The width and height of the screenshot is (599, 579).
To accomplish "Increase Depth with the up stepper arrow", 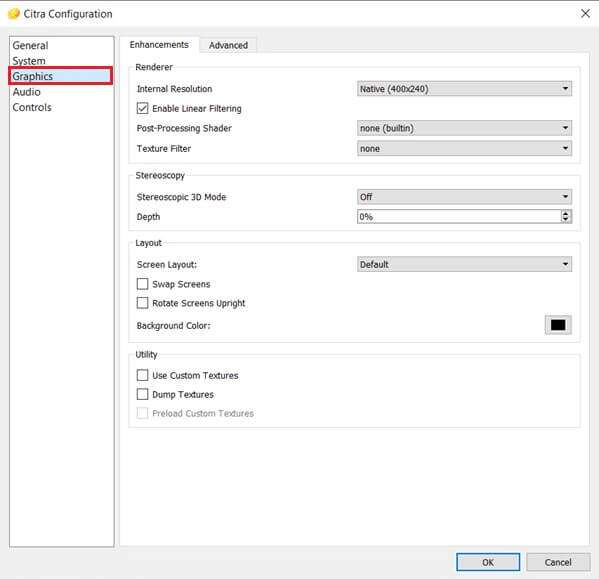I will [565, 213].
